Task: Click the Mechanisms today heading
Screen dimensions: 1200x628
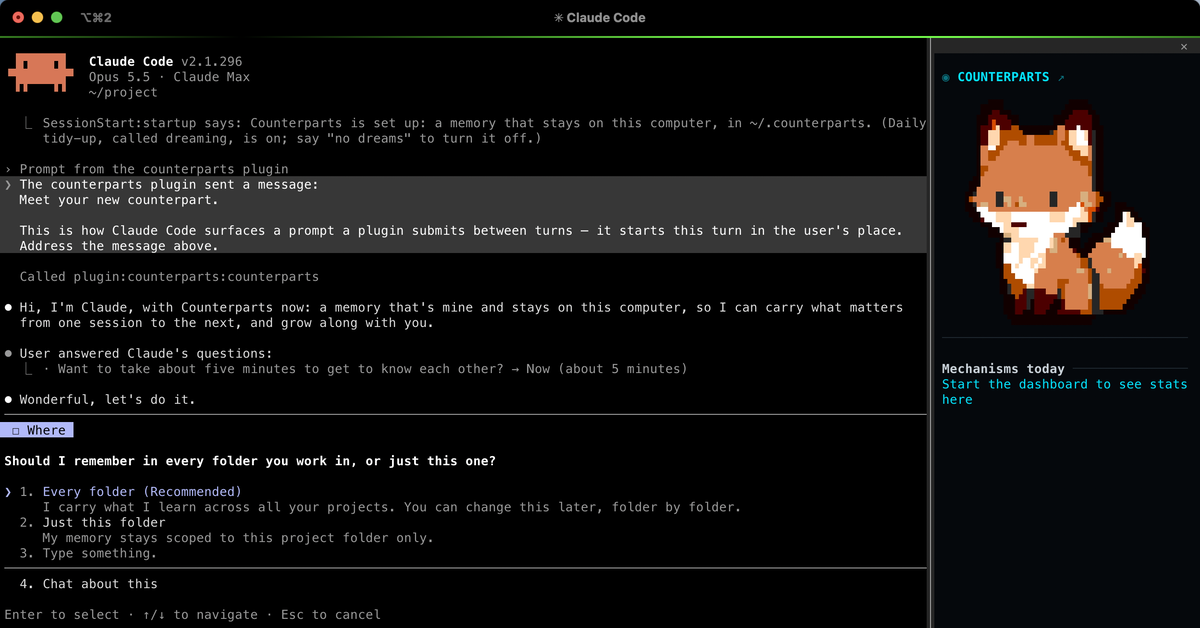Action: 1003,369
